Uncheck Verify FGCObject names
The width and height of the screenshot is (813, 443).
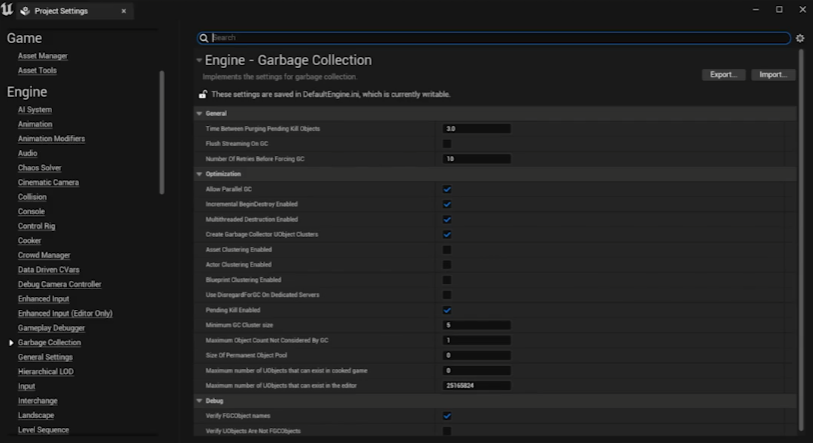[x=447, y=416]
